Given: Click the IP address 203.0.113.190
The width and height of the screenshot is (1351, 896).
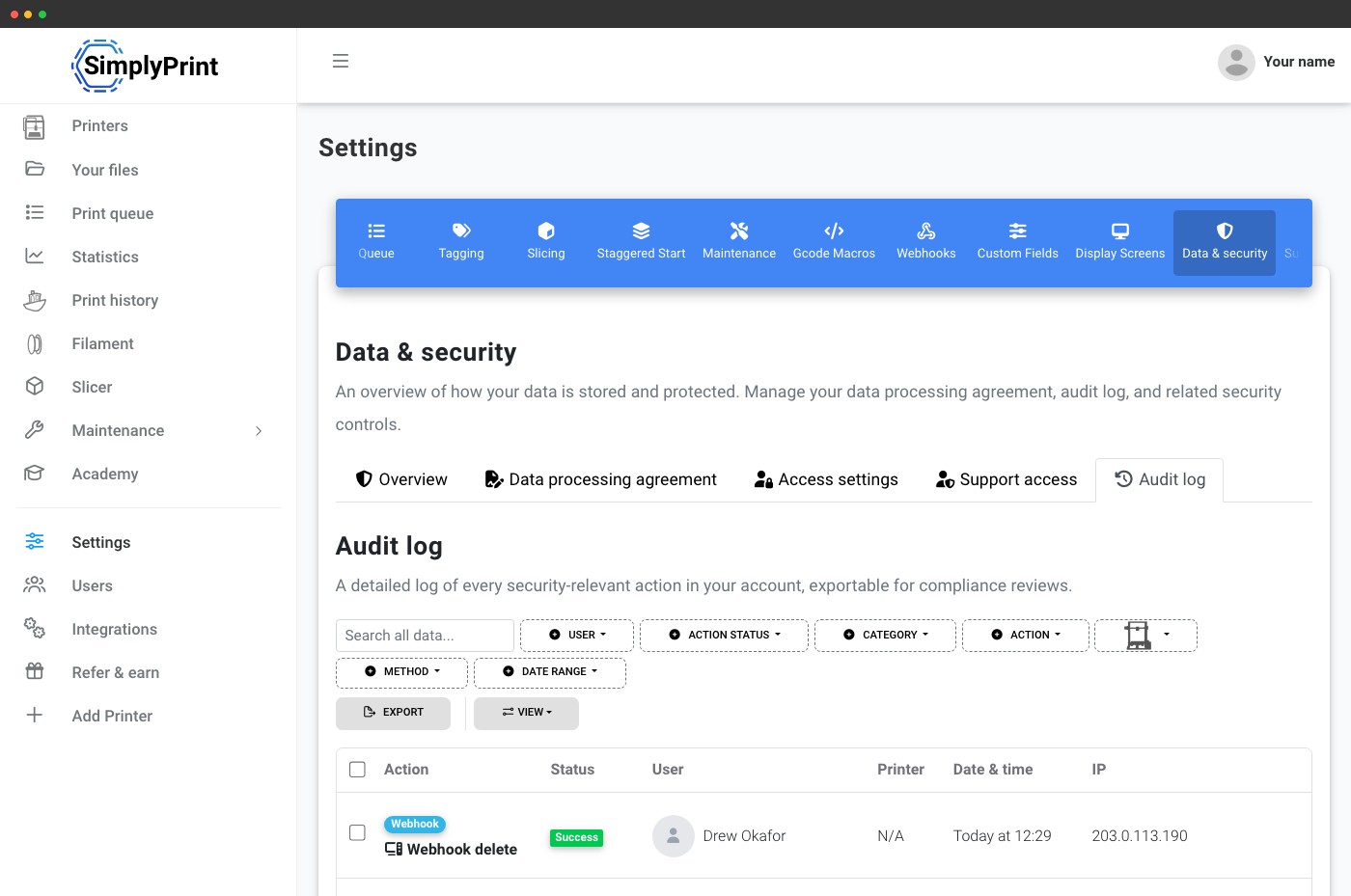Looking at the screenshot, I should [x=1140, y=836].
